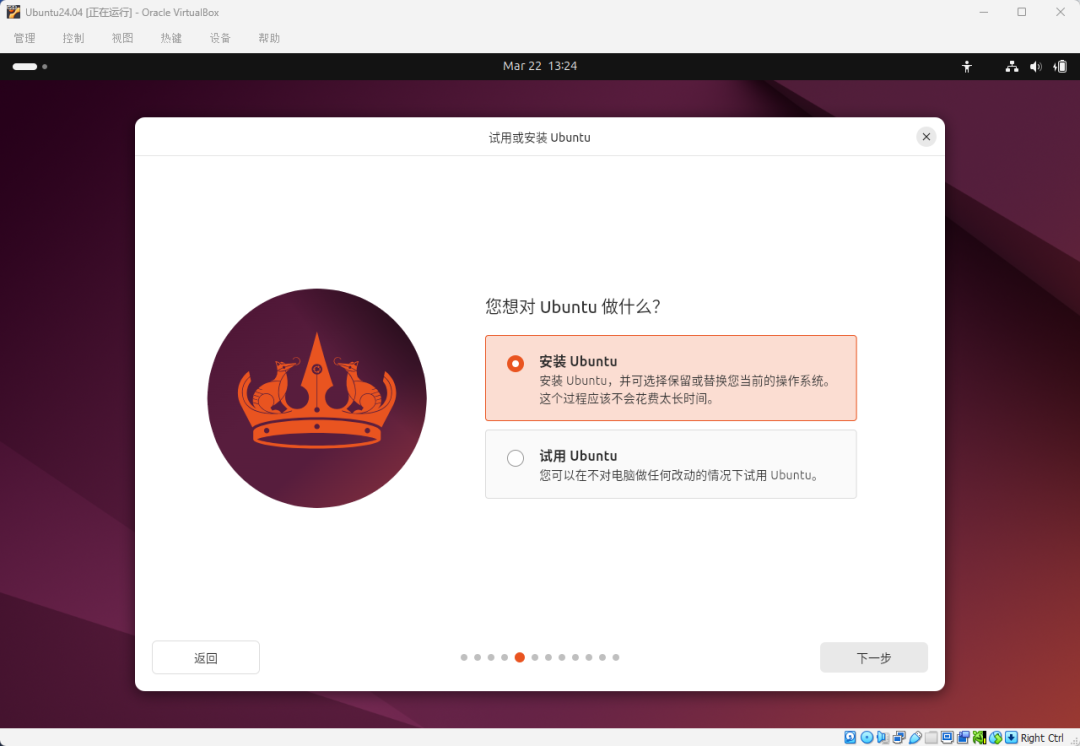Open the 视图 menu in VirtualBox
1080x746 pixels.
coord(122,38)
